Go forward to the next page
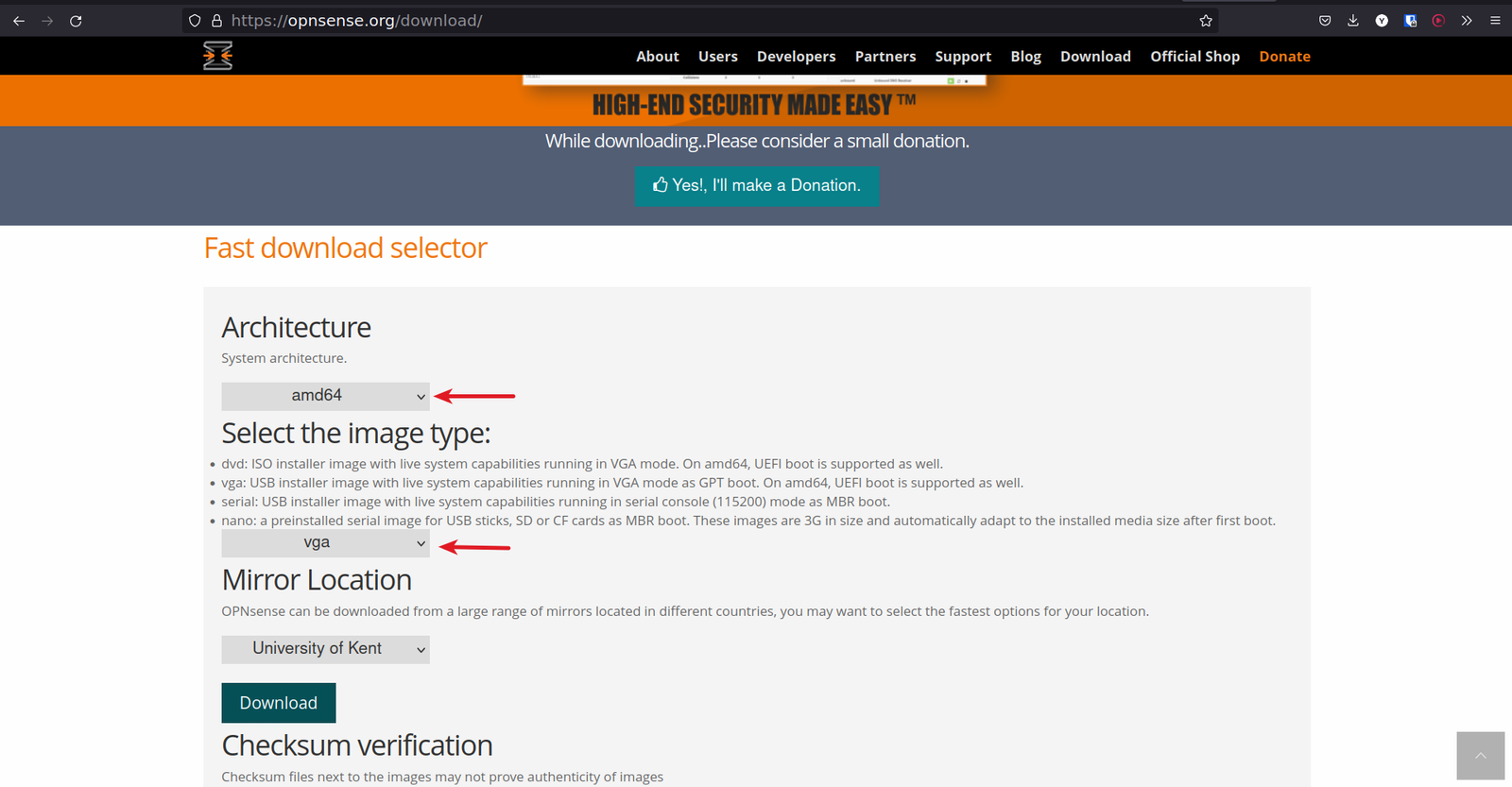1512x787 pixels. (47, 21)
